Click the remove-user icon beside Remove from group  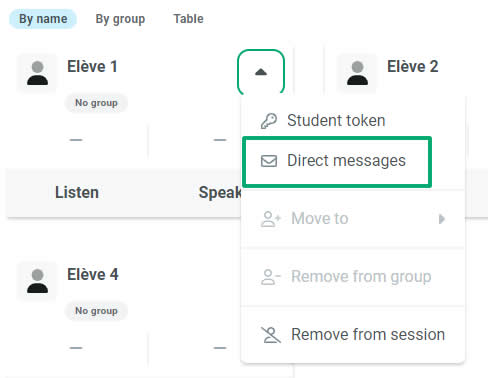[271, 277]
